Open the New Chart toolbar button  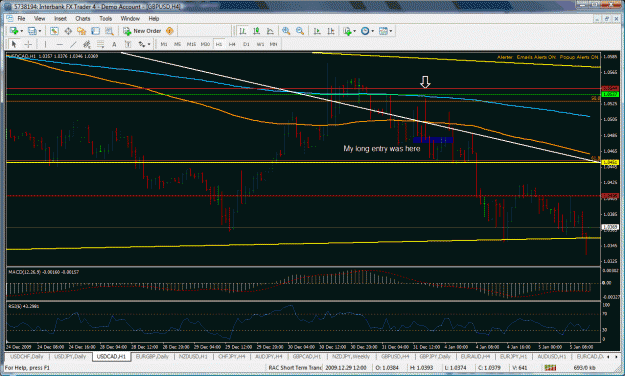click(14, 31)
